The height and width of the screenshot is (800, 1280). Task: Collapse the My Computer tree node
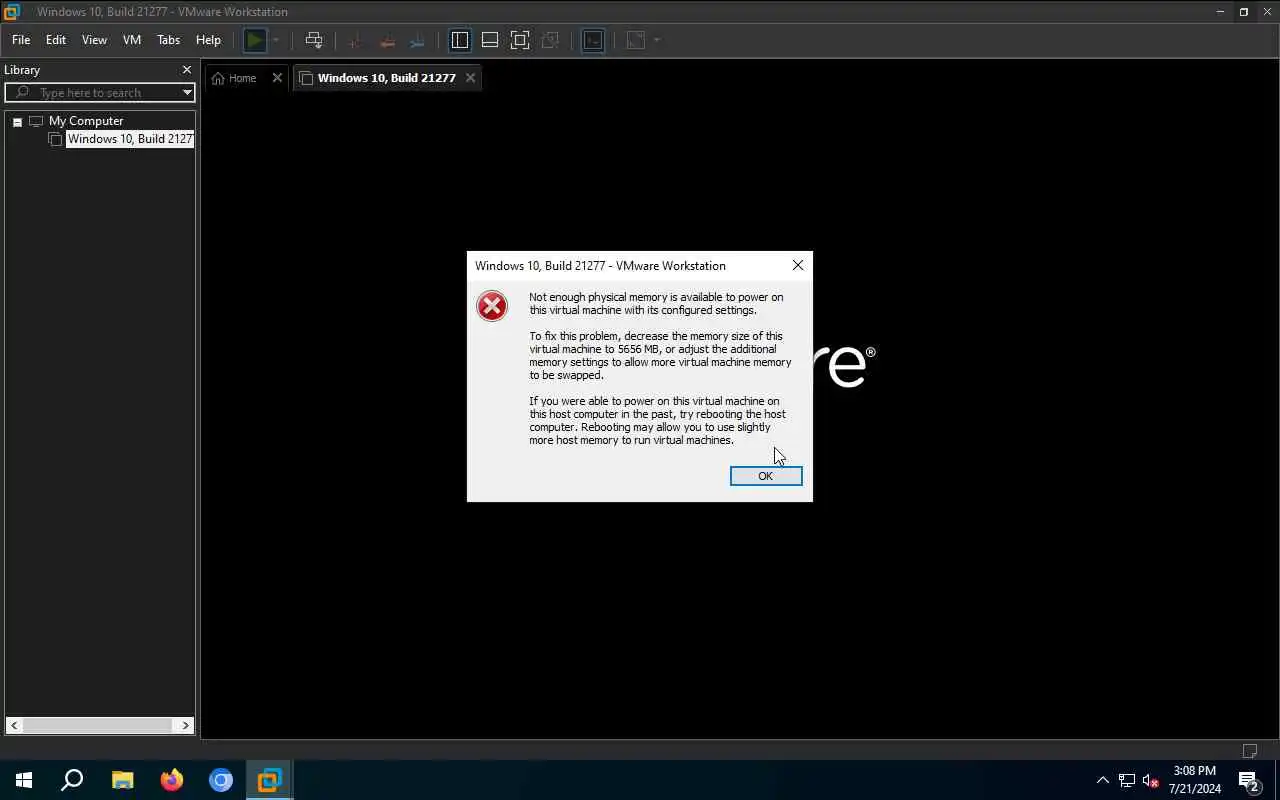(17, 122)
